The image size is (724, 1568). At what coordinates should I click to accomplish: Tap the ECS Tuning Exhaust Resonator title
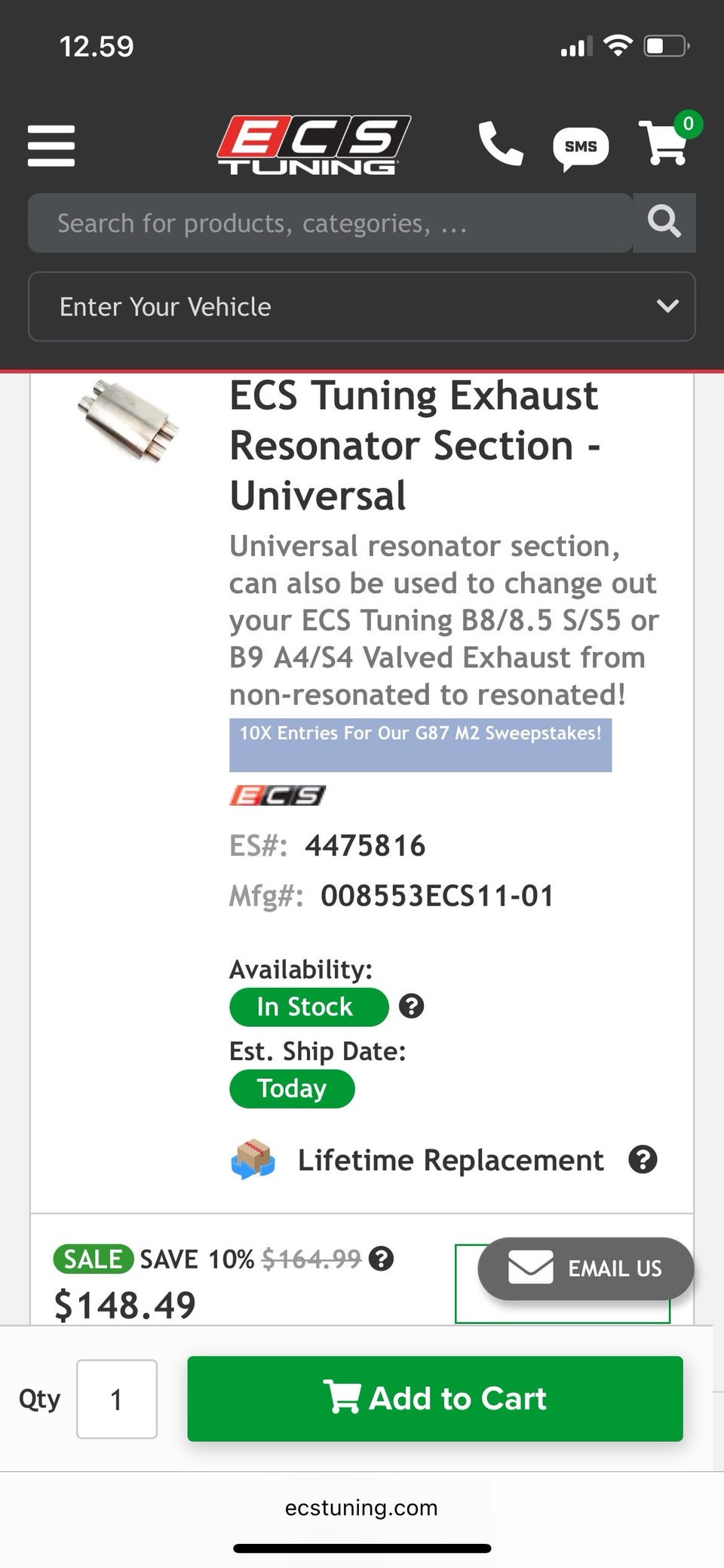[x=414, y=445]
